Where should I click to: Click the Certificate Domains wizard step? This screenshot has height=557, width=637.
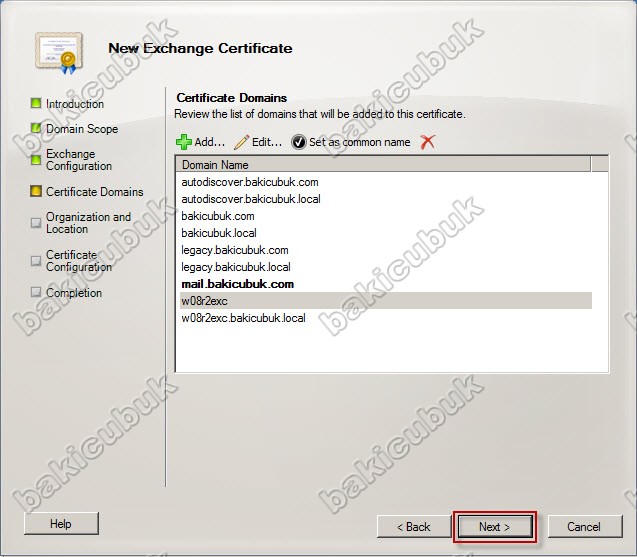[x=95, y=192]
